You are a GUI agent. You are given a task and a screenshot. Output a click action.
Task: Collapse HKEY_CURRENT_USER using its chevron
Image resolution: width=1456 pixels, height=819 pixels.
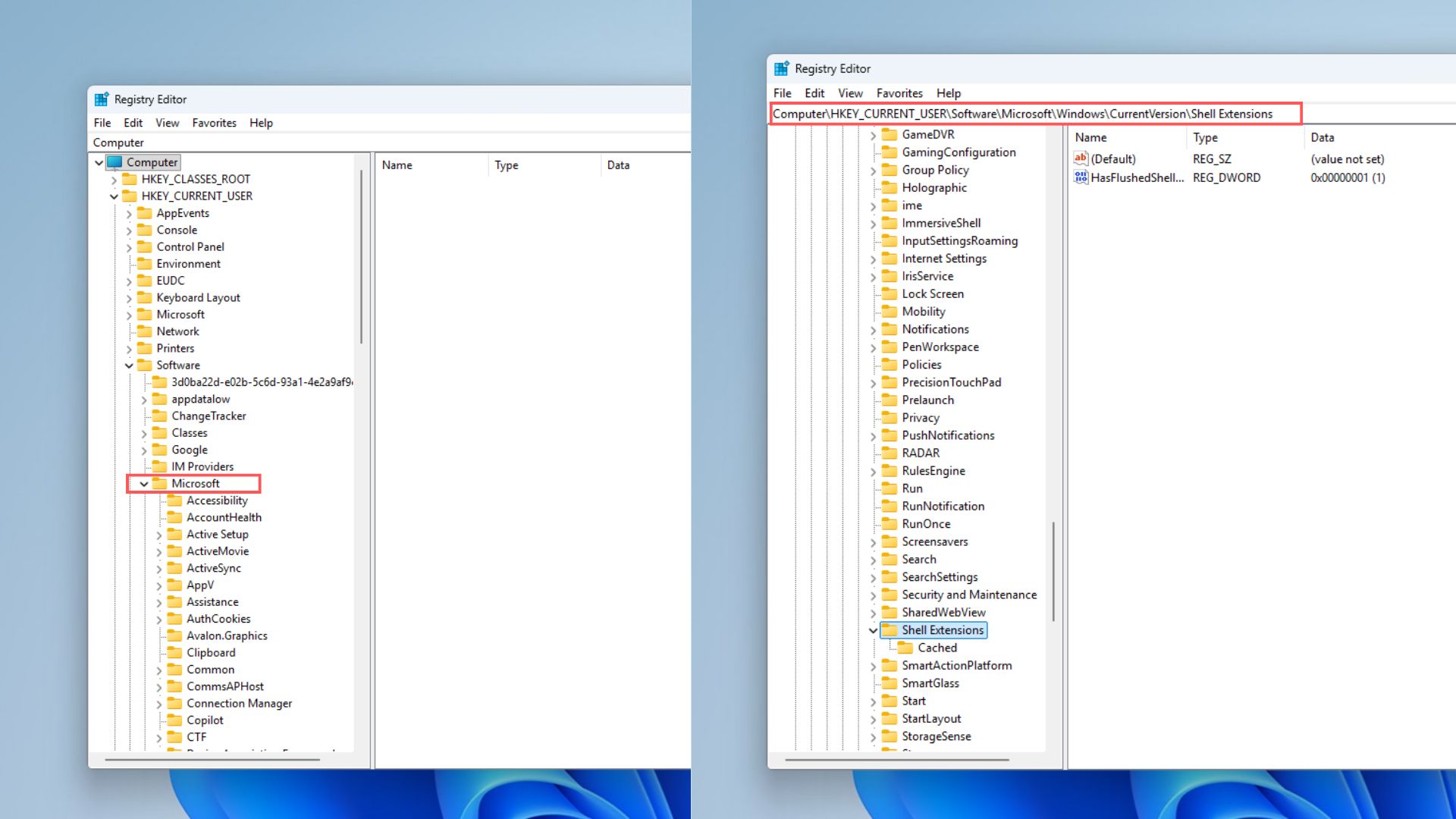coord(114,196)
